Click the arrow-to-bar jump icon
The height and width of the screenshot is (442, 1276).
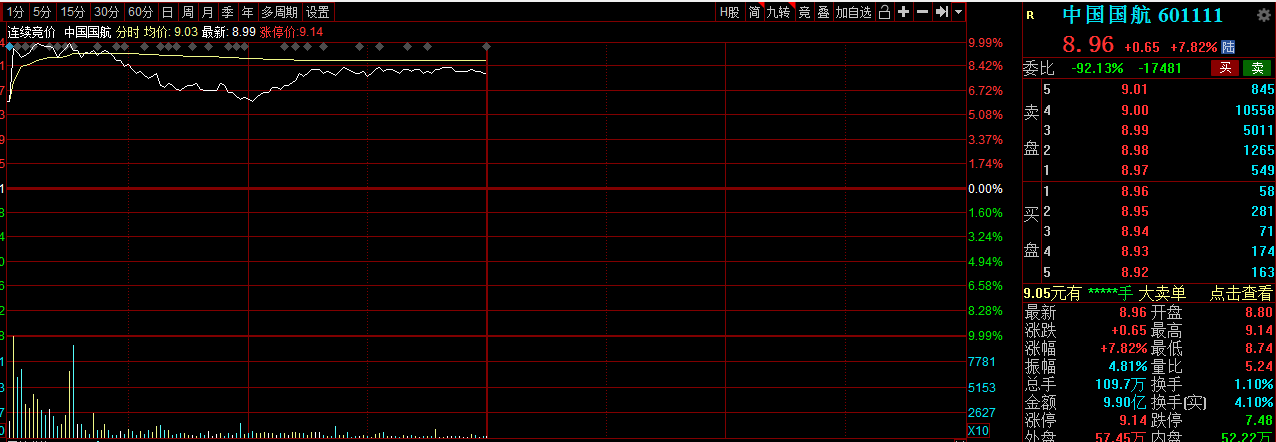pos(942,12)
